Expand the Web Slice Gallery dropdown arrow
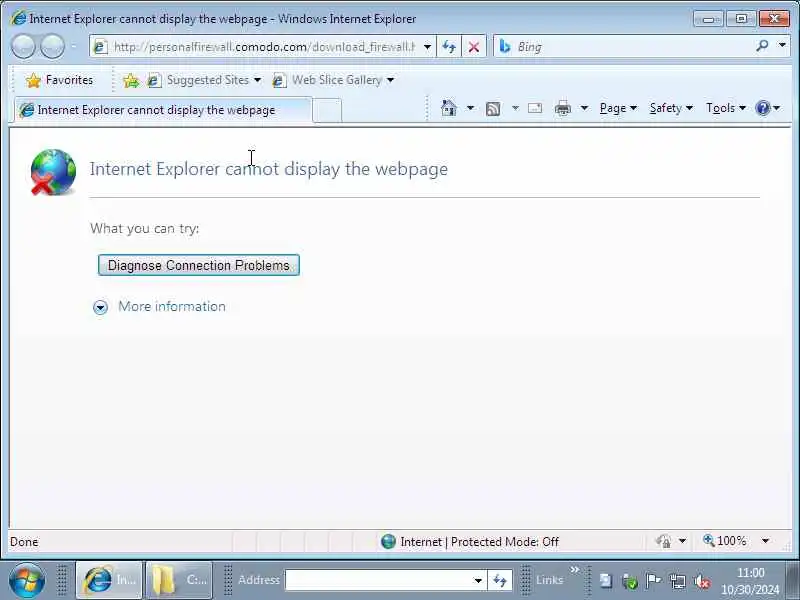Viewport: 800px width, 600px height. [x=390, y=80]
